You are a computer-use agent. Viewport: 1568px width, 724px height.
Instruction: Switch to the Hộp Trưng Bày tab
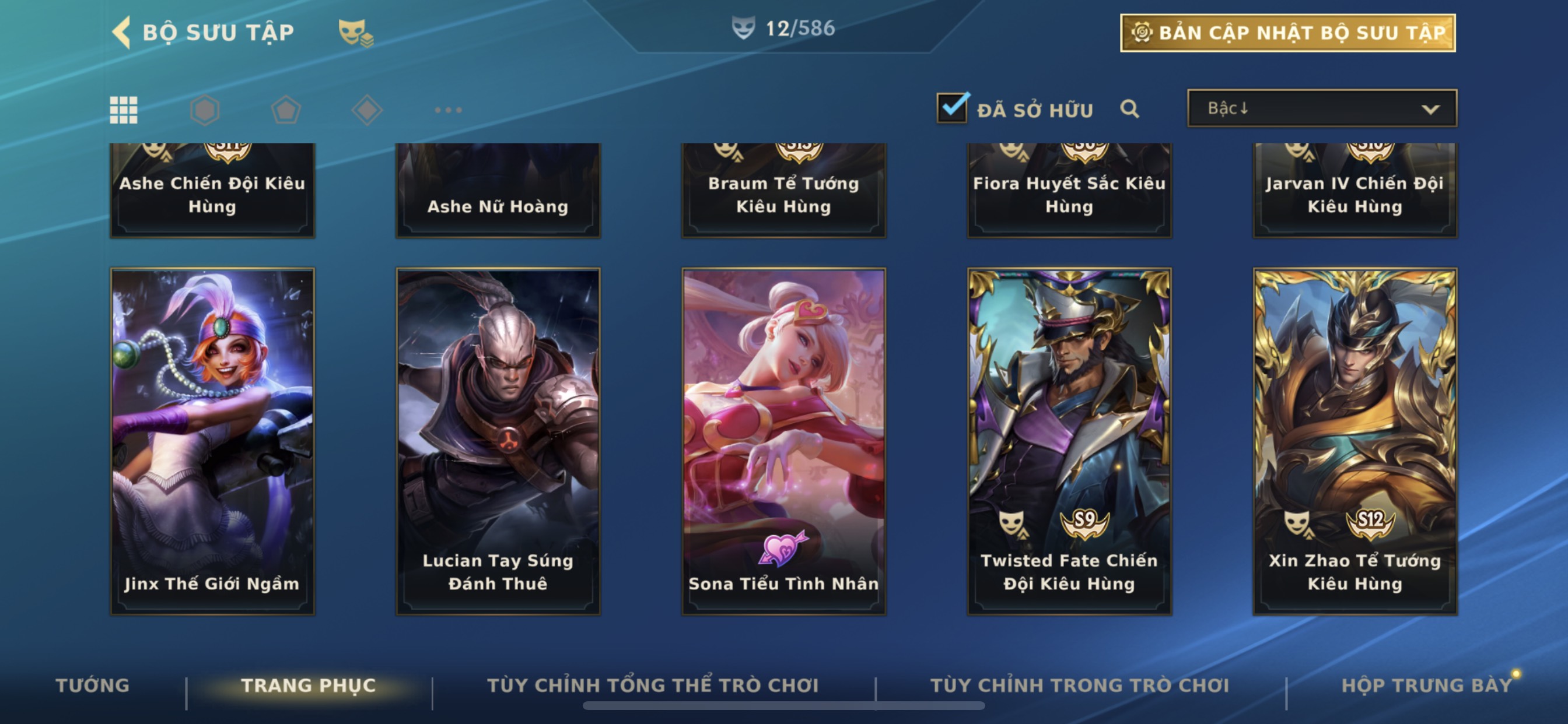coord(1427,685)
